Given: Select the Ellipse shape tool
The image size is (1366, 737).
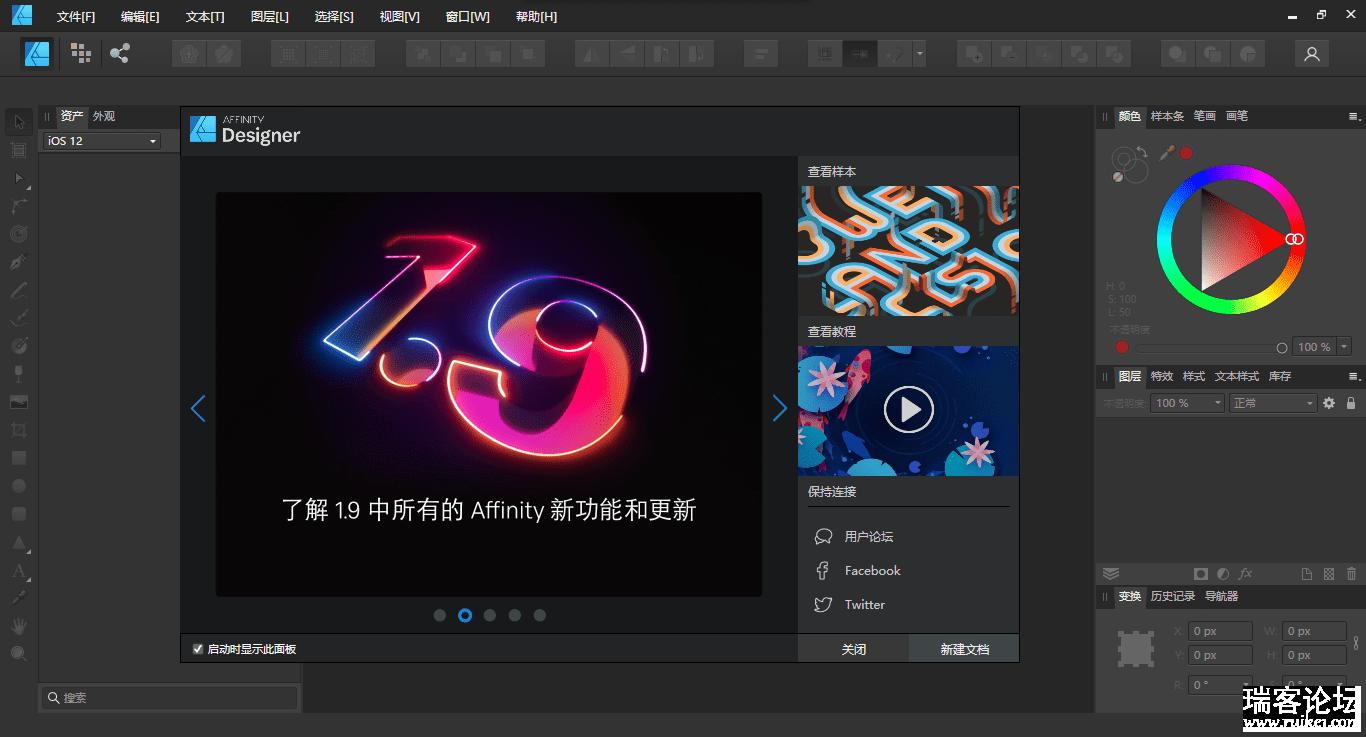Looking at the screenshot, I should pyautogui.click(x=18, y=486).
